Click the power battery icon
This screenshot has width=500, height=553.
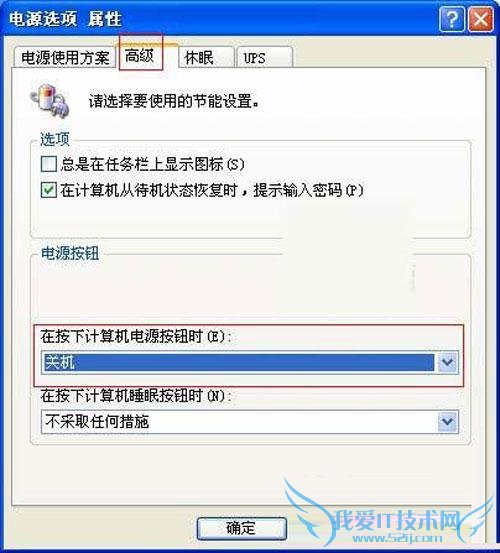point(49,101)
